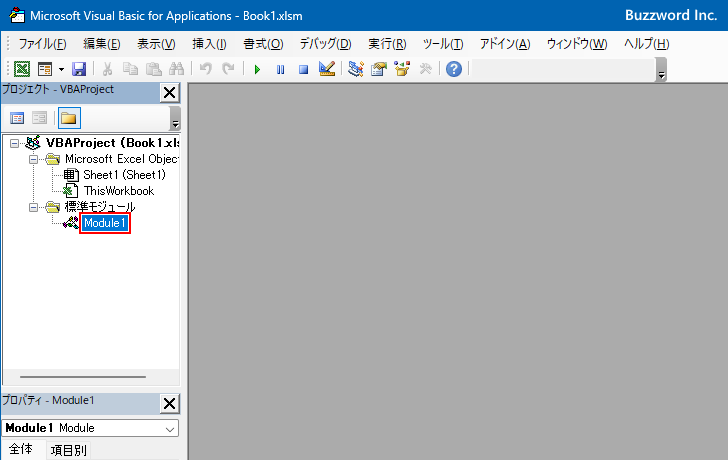The image size is (728, 460).
Task: Open the デバッグ(D) menu
Action: [x=325, y=44]
